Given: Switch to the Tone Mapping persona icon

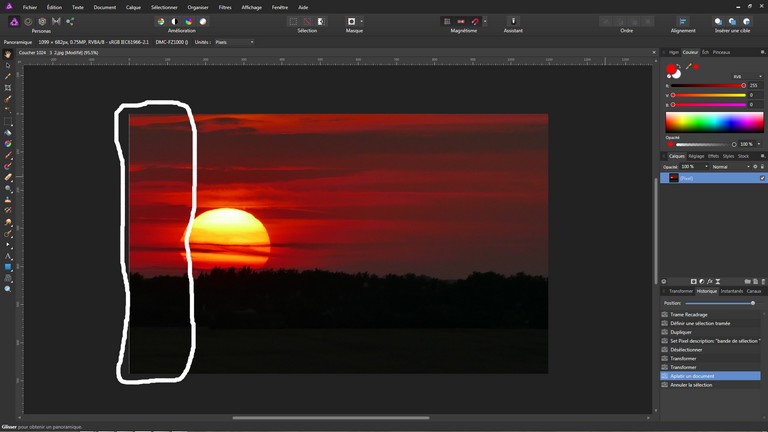Looking at the screenshot, I should tap(56, 22).
